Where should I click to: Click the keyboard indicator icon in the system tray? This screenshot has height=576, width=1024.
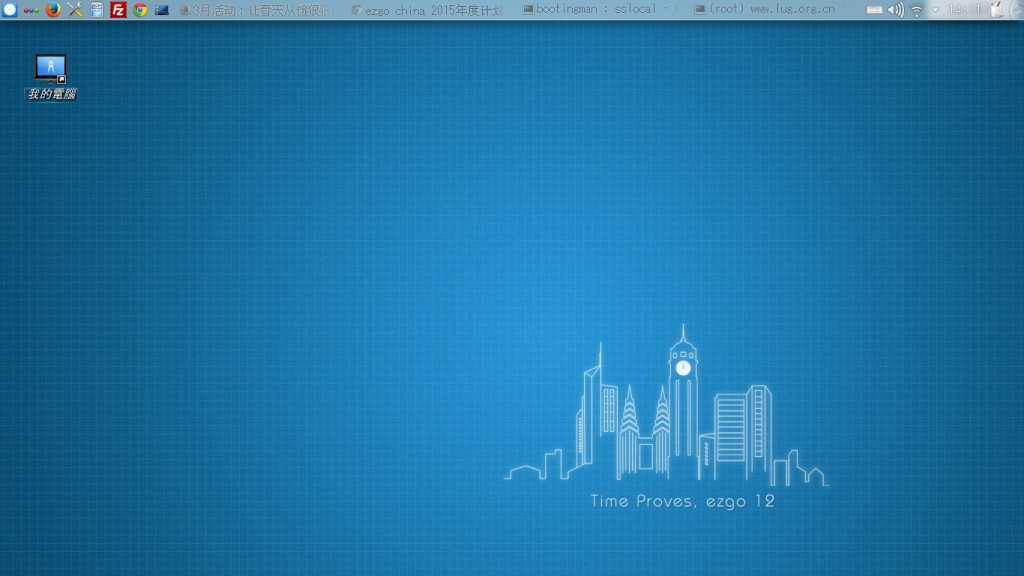point(874,10)
